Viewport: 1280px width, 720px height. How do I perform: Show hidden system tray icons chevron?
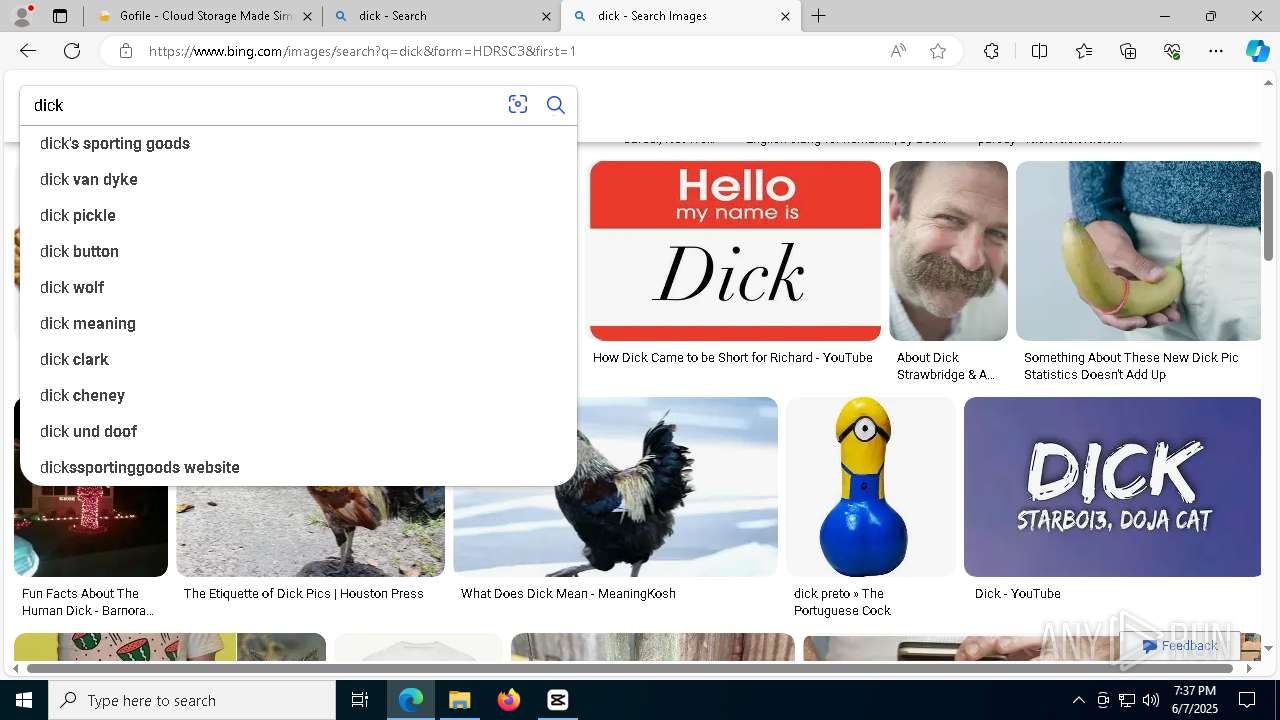(1078, 700)
